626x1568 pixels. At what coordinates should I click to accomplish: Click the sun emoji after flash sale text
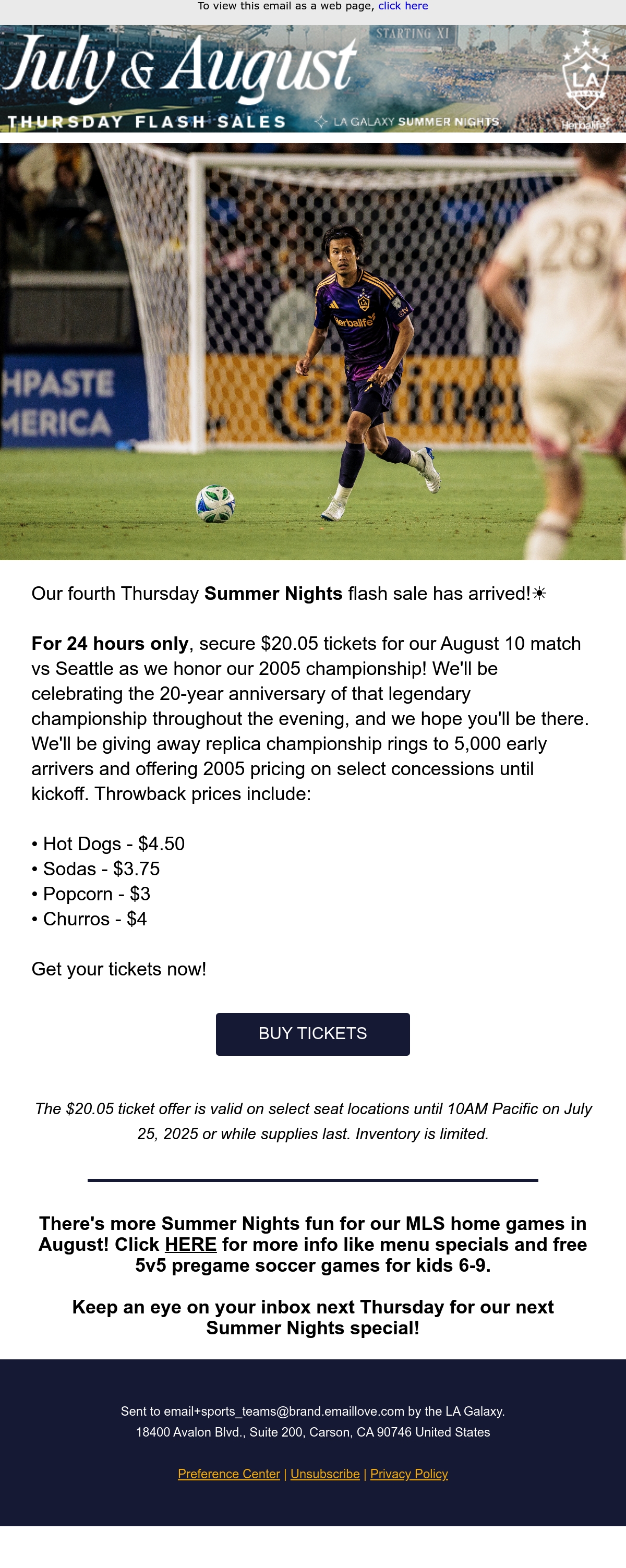[539, 594]
